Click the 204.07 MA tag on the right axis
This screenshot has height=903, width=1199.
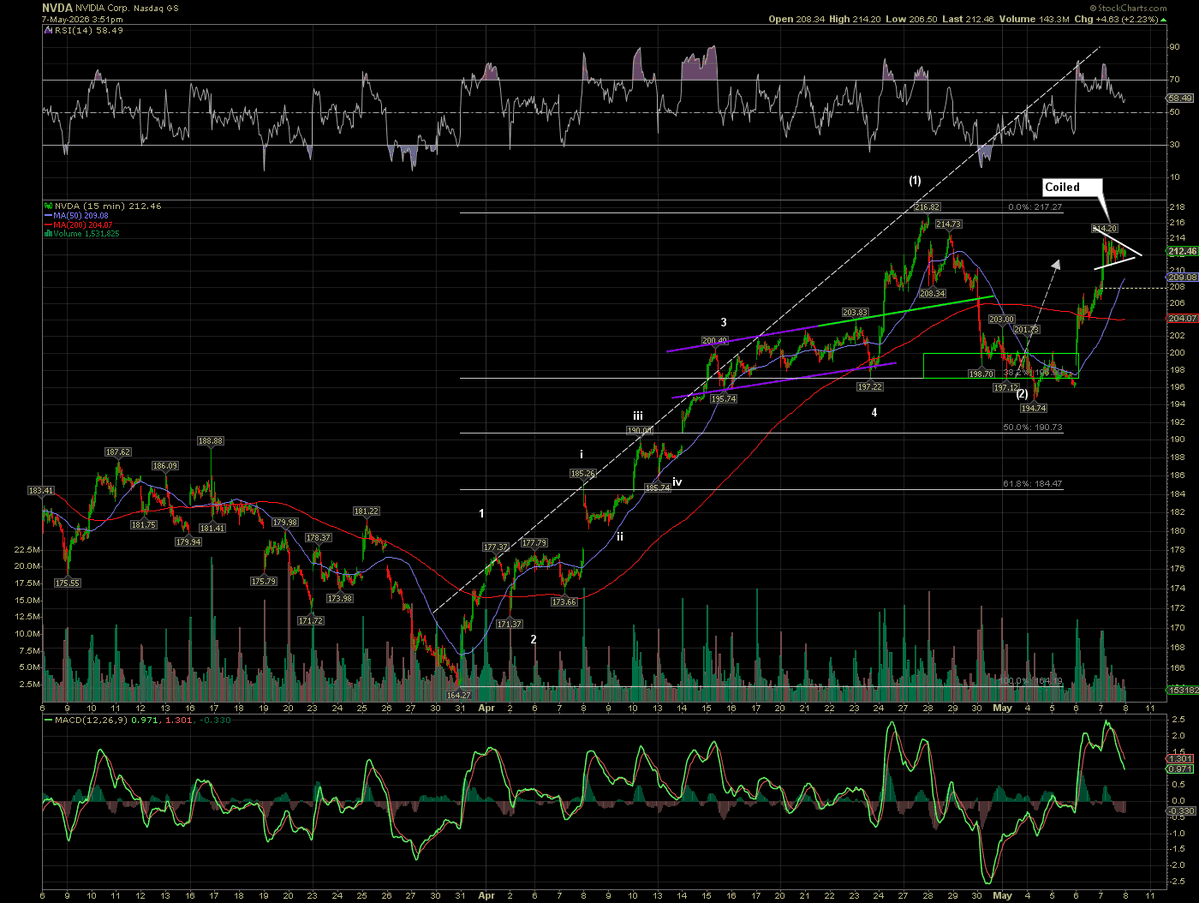(x=1182, y=318)
